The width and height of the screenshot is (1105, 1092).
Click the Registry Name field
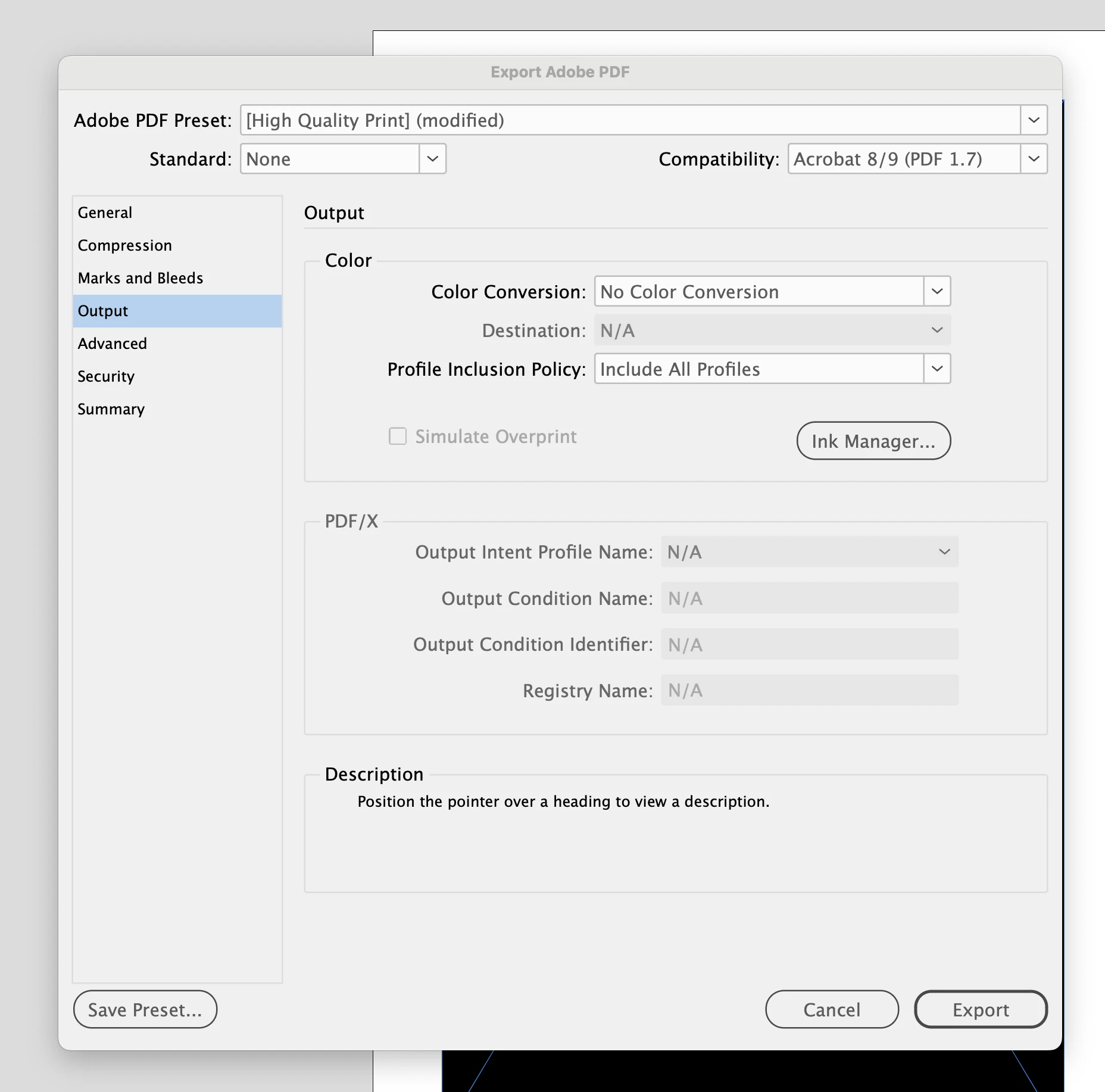[x=810, y=691]
